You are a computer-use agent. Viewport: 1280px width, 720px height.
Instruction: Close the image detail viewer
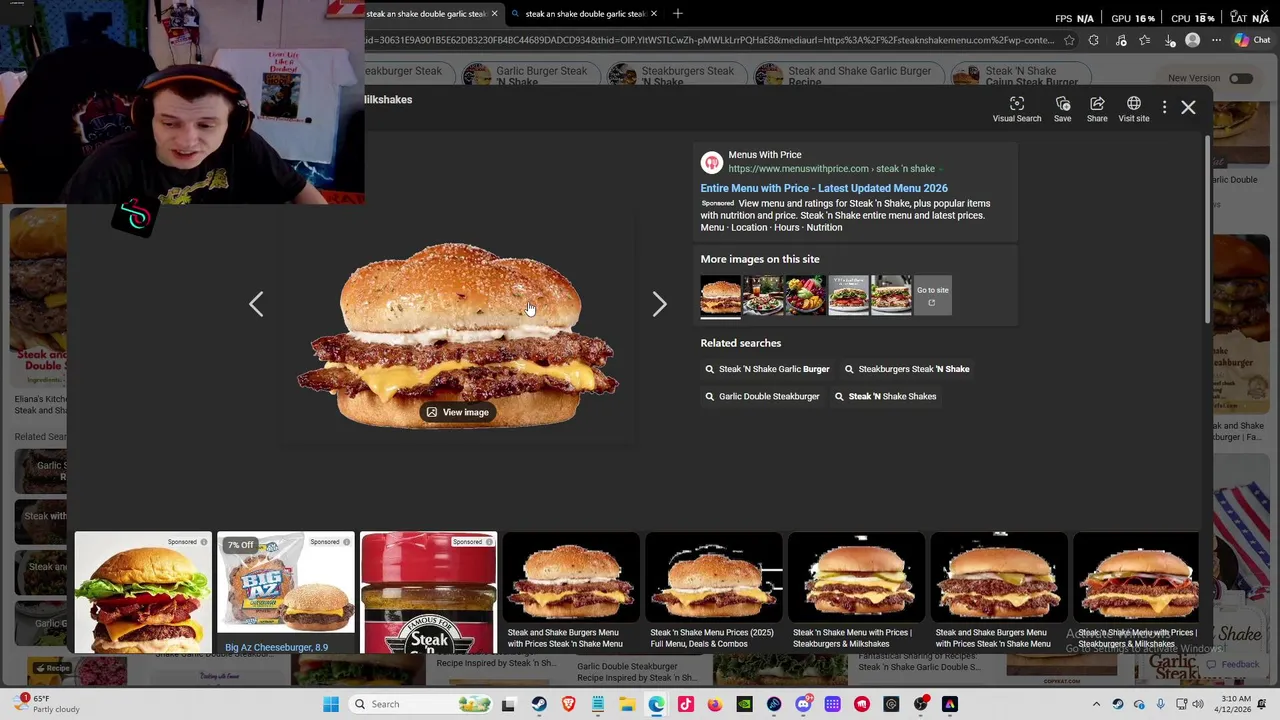tap(1188, 107)
